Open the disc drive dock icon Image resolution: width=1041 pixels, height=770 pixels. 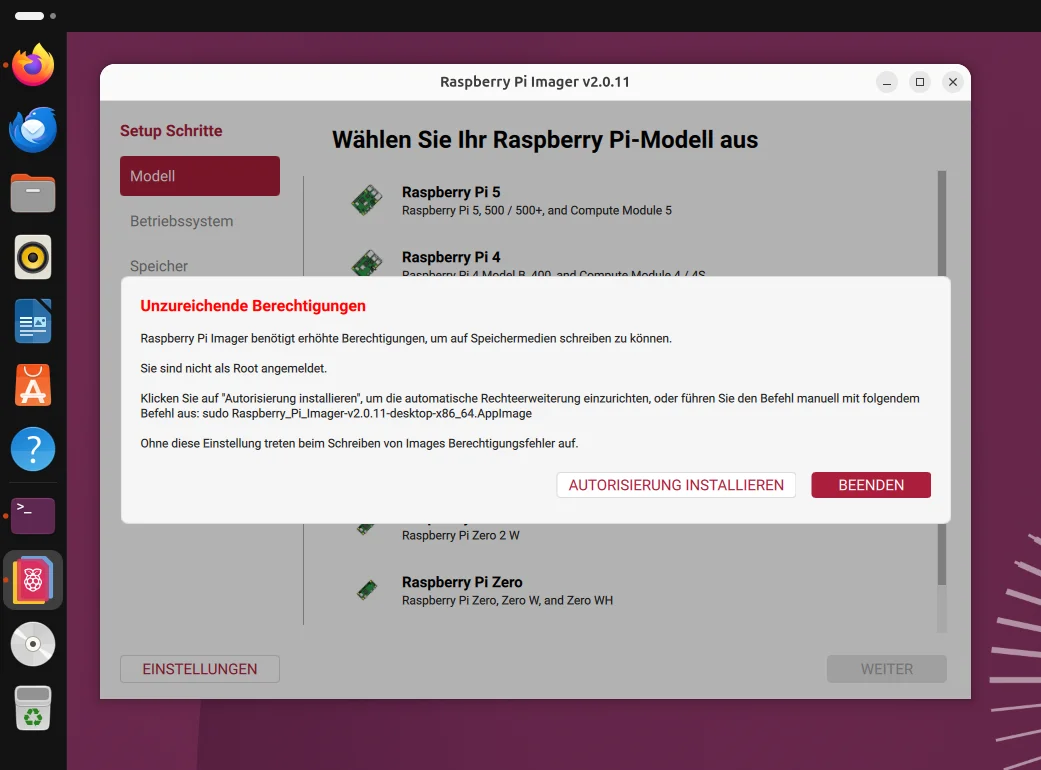pyautogui.click(x=33, y=644)
